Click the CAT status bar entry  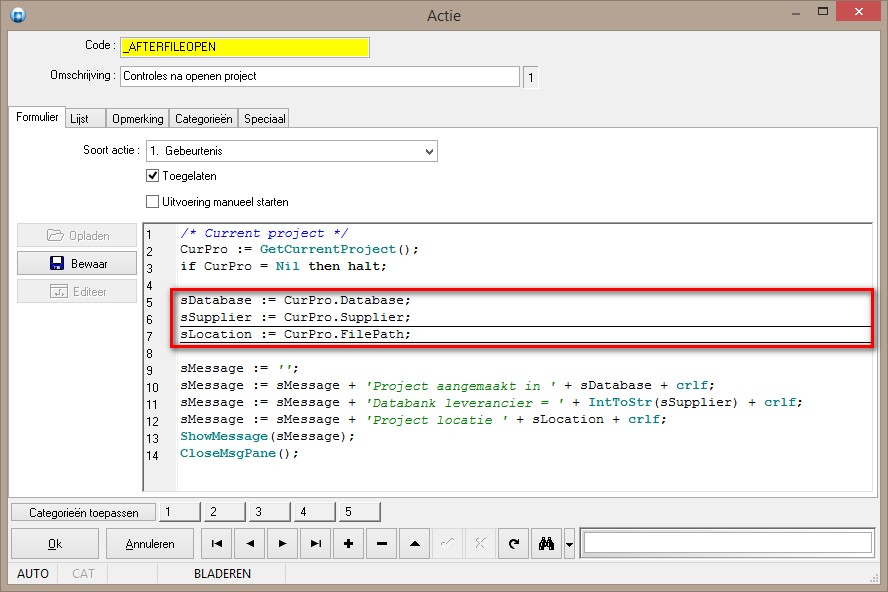coord(83,574)
